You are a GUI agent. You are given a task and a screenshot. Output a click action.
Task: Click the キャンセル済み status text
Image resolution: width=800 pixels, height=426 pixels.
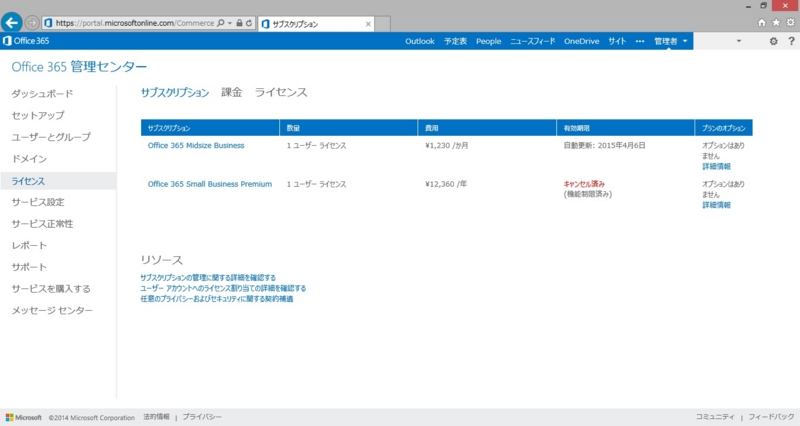click(584, 184)
